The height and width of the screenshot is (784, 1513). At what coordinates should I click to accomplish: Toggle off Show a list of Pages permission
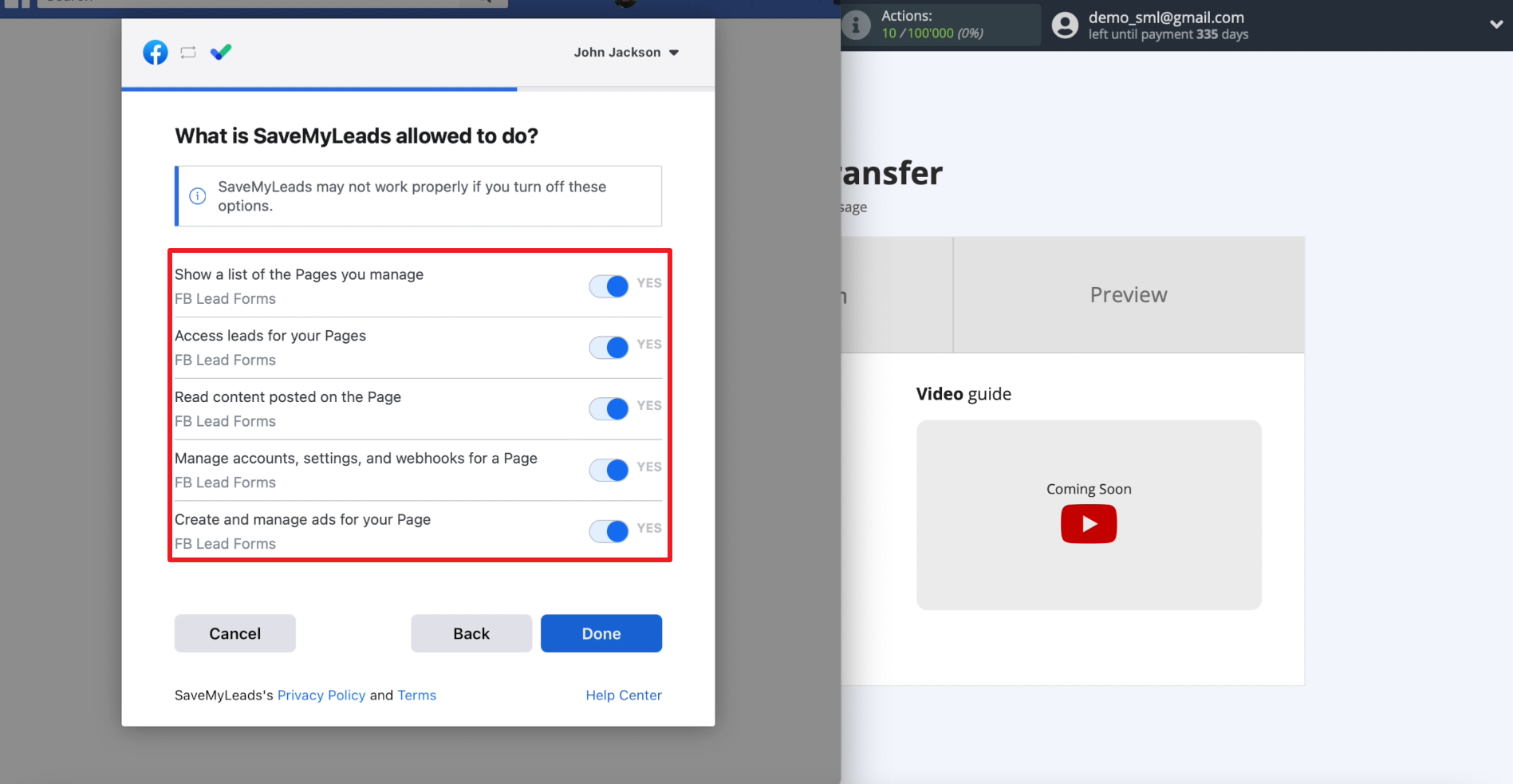(609, 286)
